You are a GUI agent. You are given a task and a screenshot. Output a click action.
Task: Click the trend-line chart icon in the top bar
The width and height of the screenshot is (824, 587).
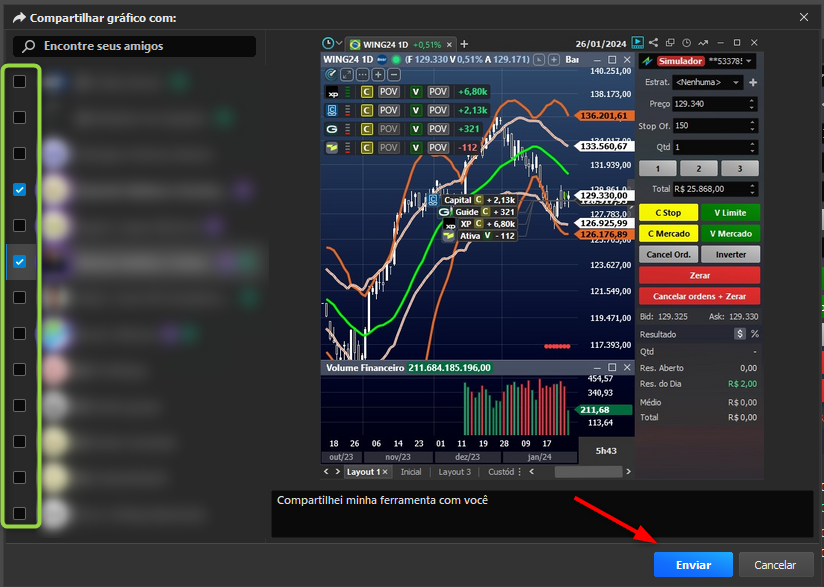(703, 43)
